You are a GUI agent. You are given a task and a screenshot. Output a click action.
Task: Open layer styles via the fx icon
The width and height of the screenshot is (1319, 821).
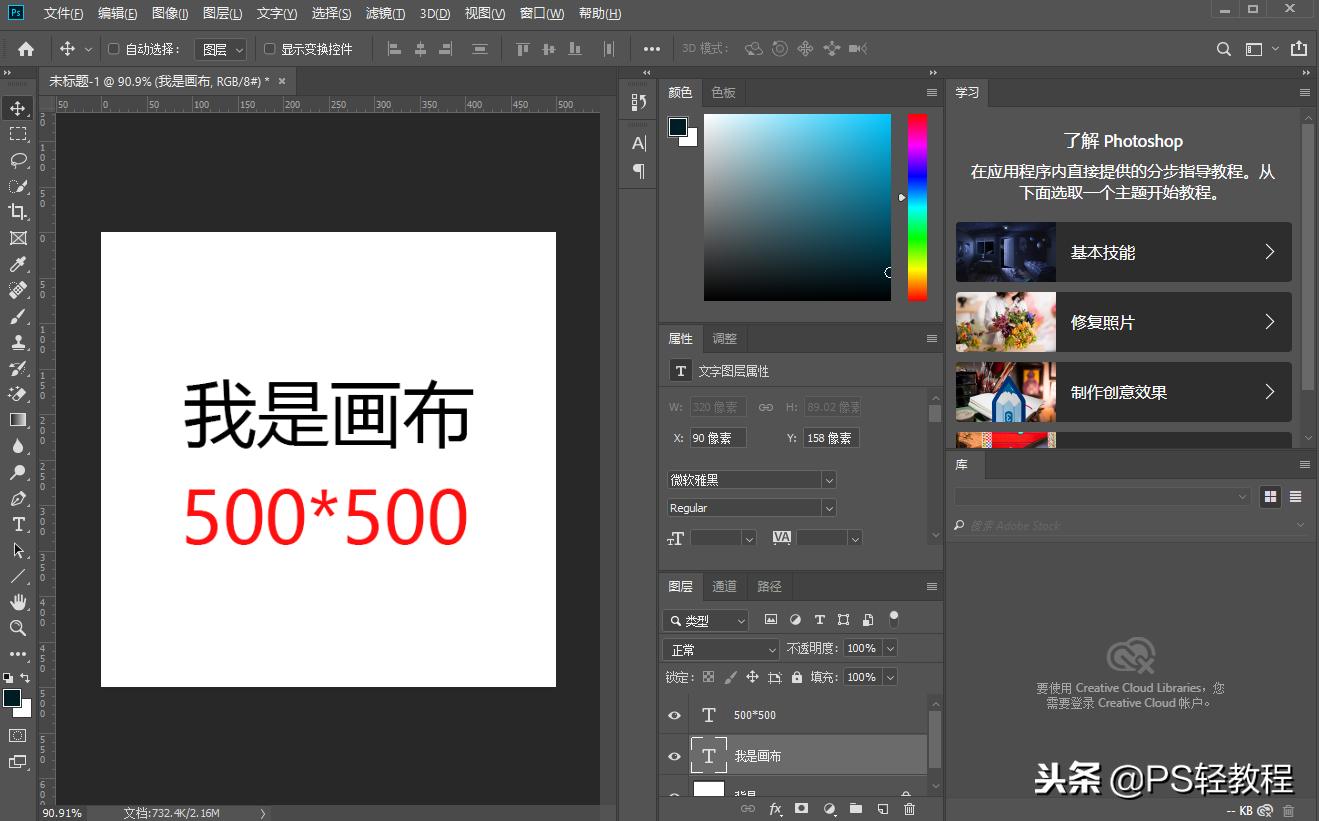tap(775, 809)
